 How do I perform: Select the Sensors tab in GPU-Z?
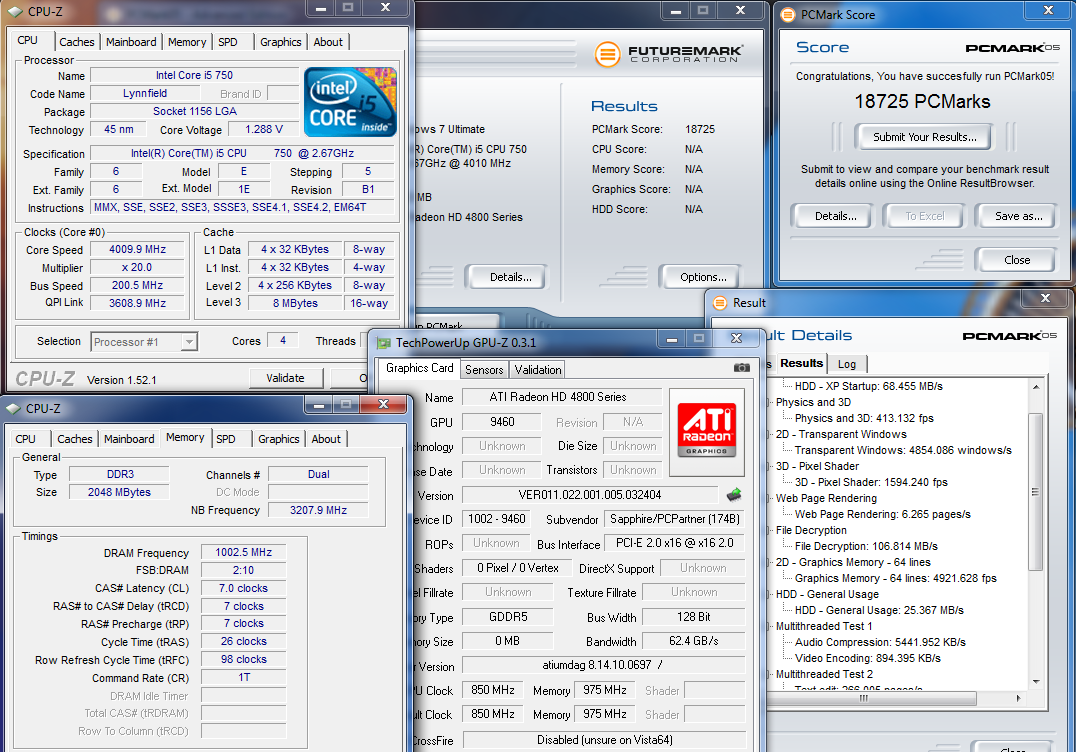(484, 370)
